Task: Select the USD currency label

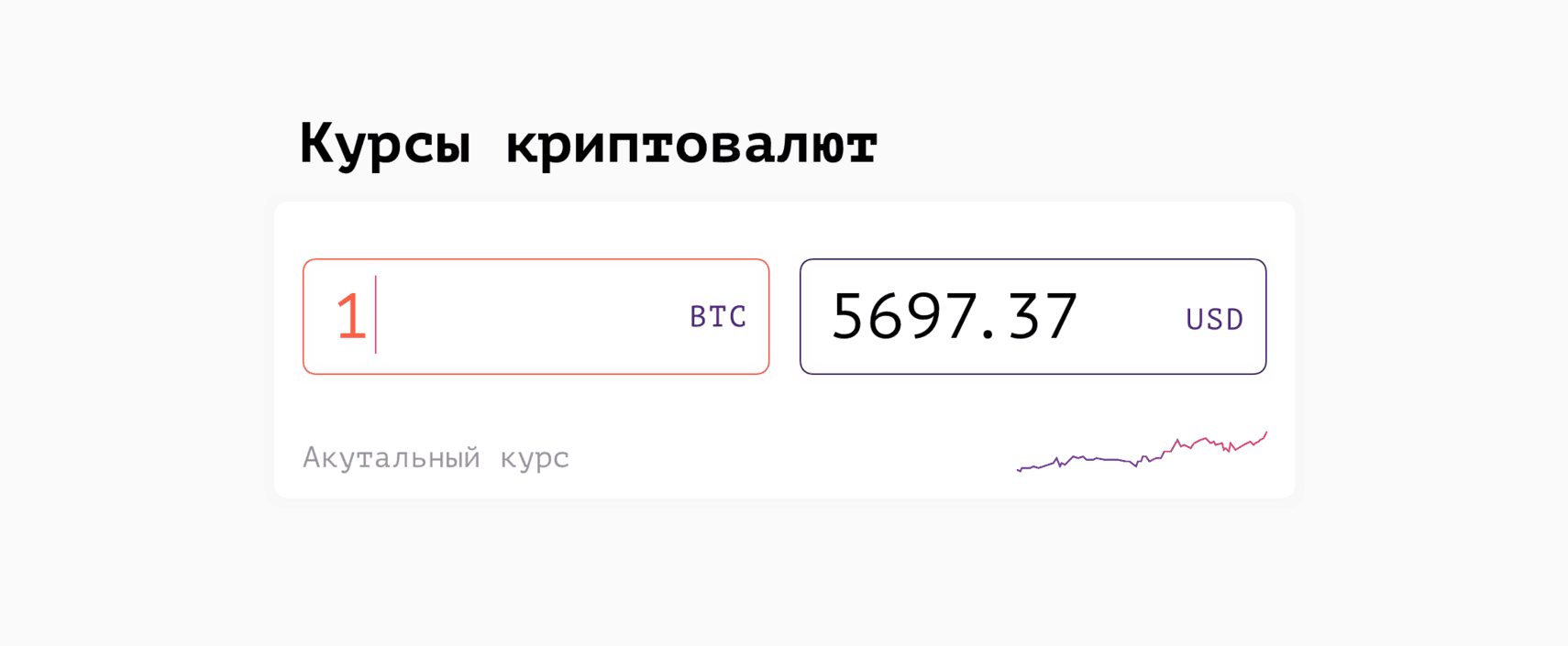Action: coord(1214,319)
